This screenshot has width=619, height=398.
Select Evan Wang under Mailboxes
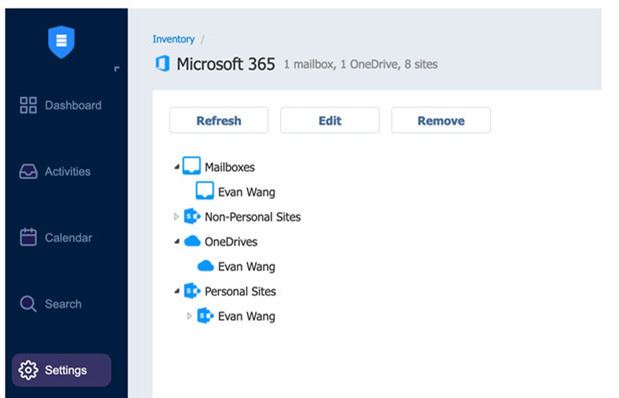pos(247,192)
